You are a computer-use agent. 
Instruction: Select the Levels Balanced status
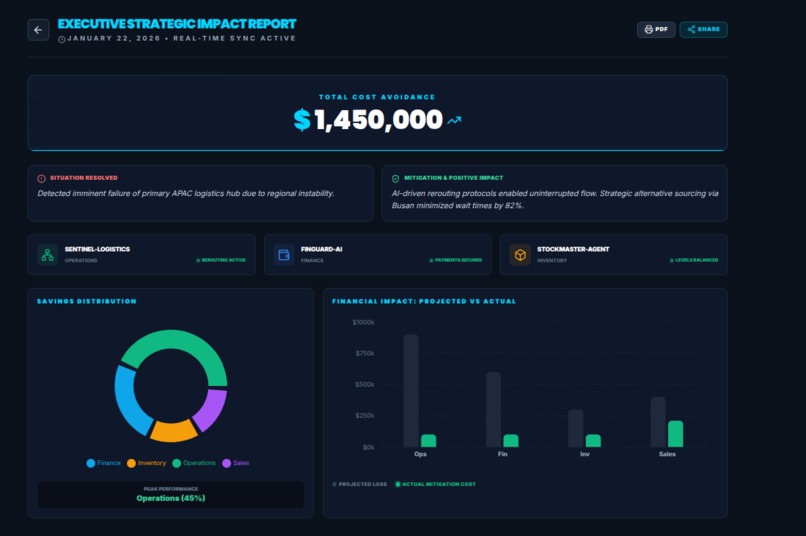coord(694,260)
